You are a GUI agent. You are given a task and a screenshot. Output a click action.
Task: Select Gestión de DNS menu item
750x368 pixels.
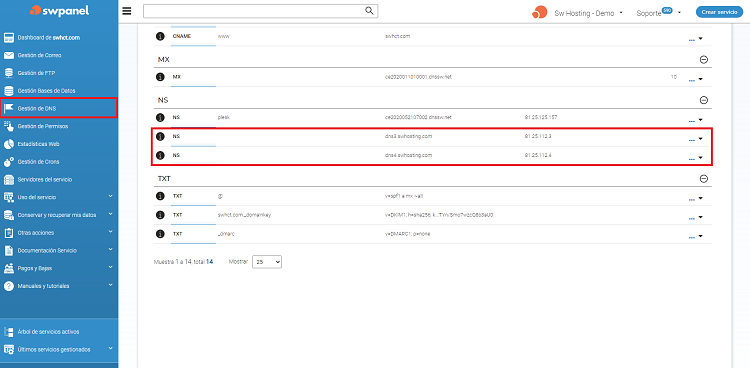tap(59, 108)
